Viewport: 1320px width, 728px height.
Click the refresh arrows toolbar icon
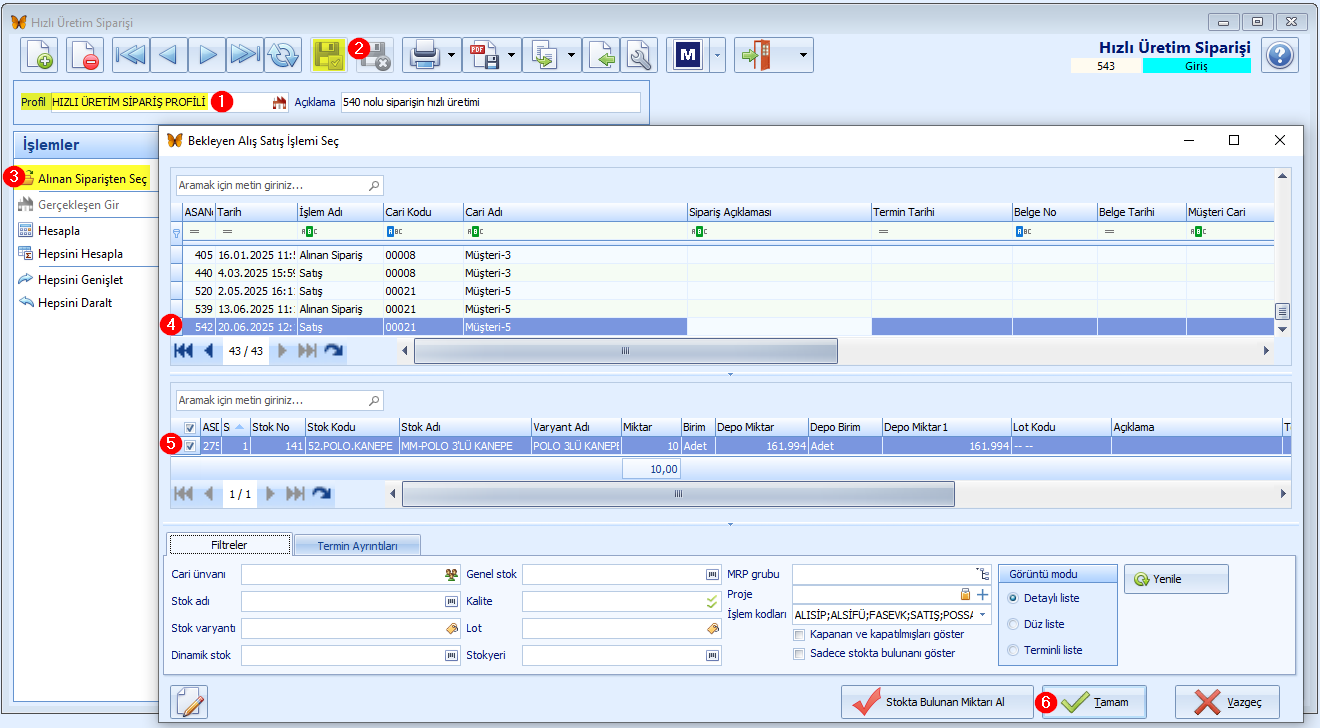pyautogui.click(x=283, y=55)
